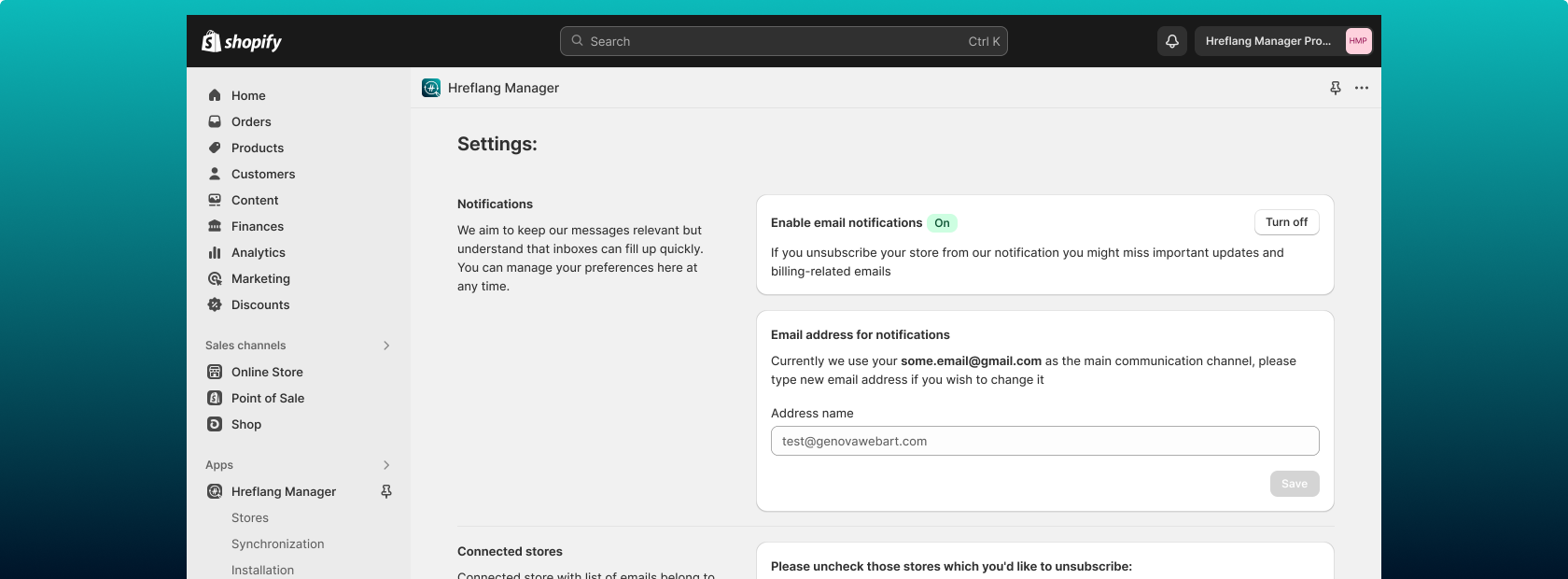Open Orders from the sidebar

click(x=251, y=121)
